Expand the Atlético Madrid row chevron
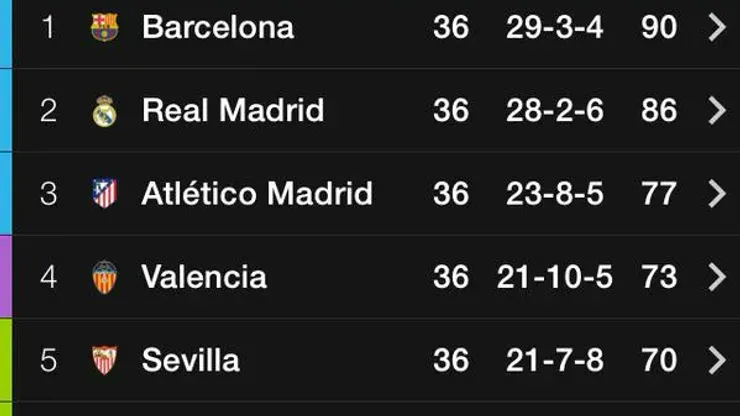 pyautogui.click(x=716, y=193)
